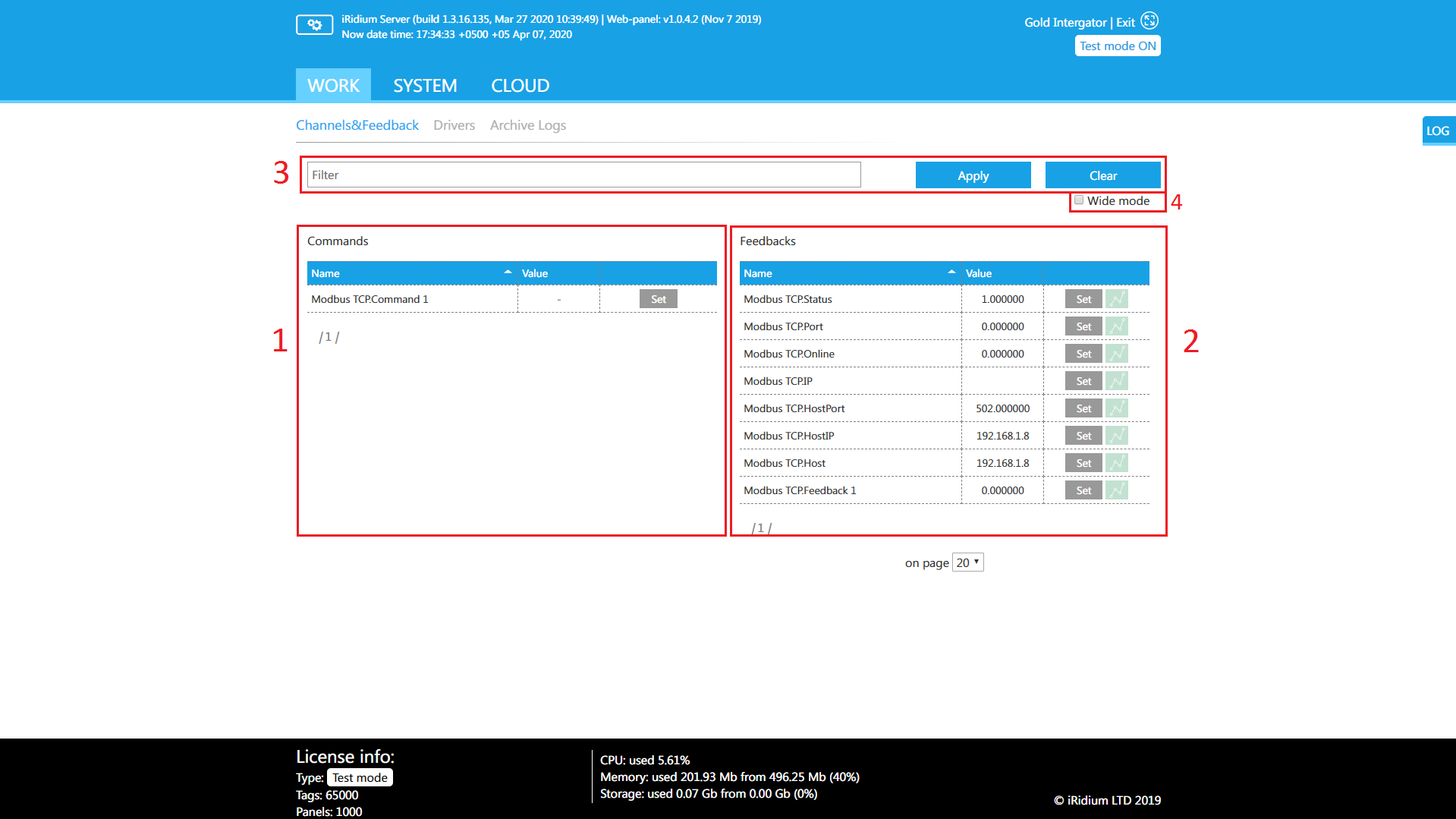Show graph for Modbus TCP.Online feedback
The height and width of the screenshot is (819, 1456).
pyautogui.click(x=1116, y=354)
